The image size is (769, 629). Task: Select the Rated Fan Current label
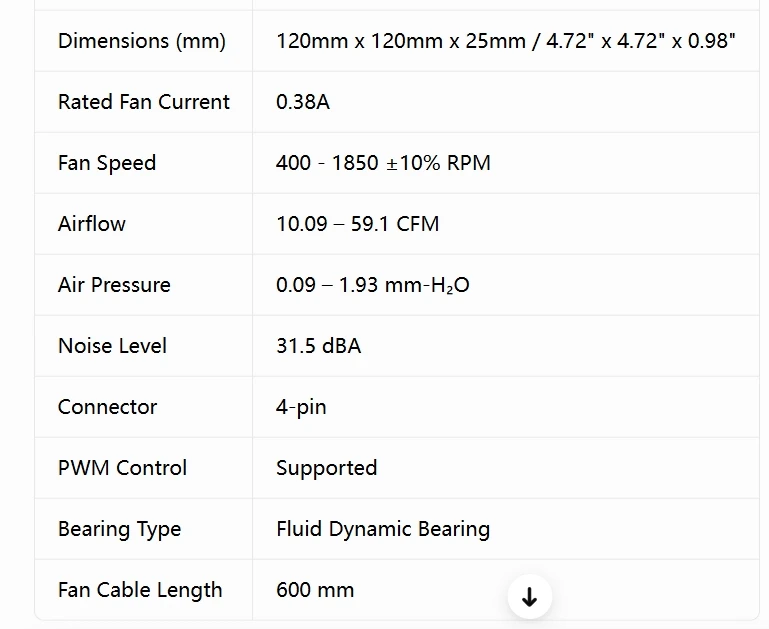pos(144,102)
